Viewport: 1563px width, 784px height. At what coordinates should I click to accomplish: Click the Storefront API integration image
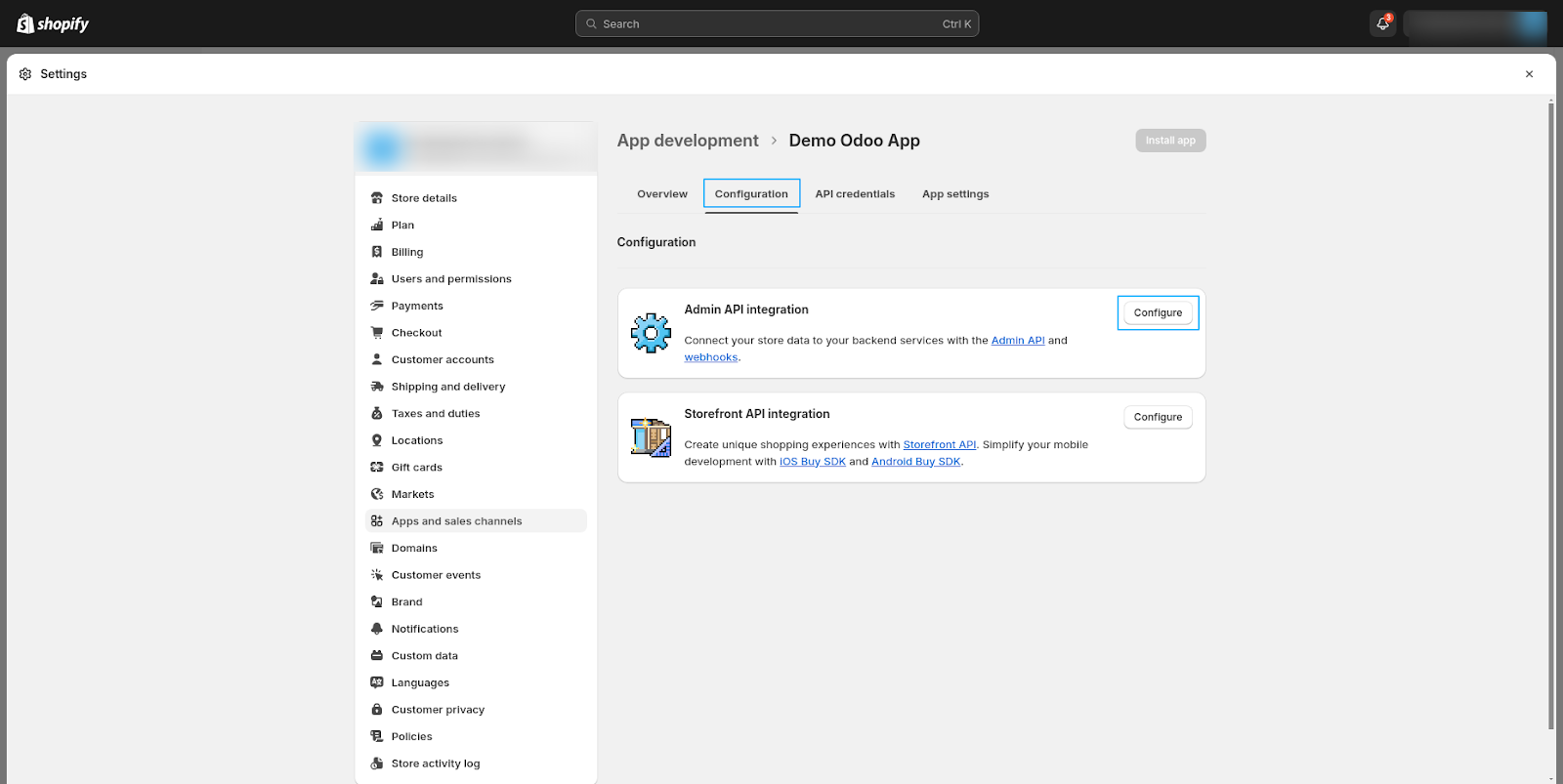click(651, 437)
